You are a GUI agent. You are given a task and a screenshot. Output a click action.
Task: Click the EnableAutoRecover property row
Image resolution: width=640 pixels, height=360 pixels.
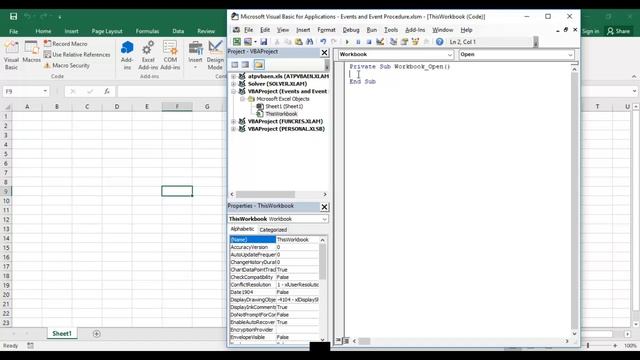click(274, 322)
